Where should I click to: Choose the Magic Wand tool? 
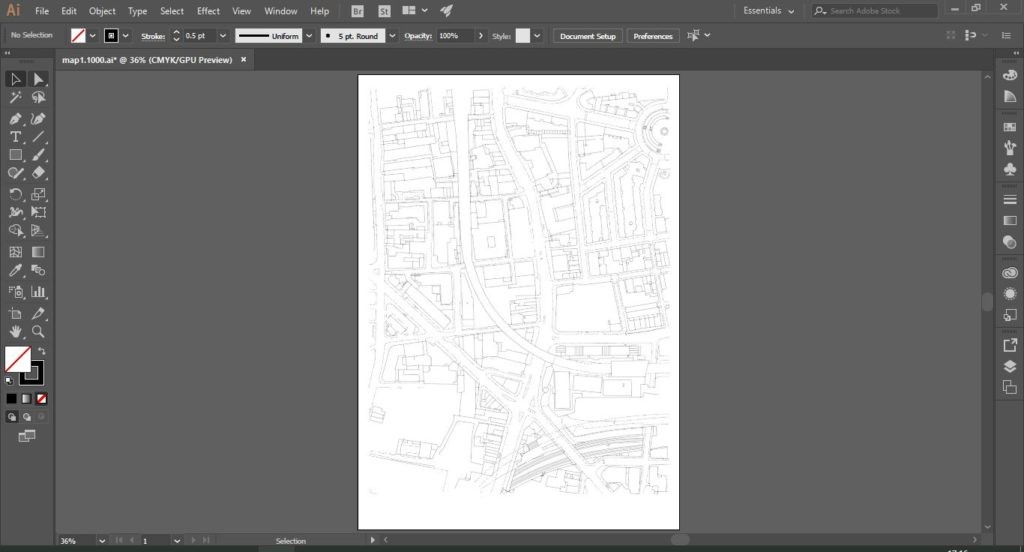15,98
